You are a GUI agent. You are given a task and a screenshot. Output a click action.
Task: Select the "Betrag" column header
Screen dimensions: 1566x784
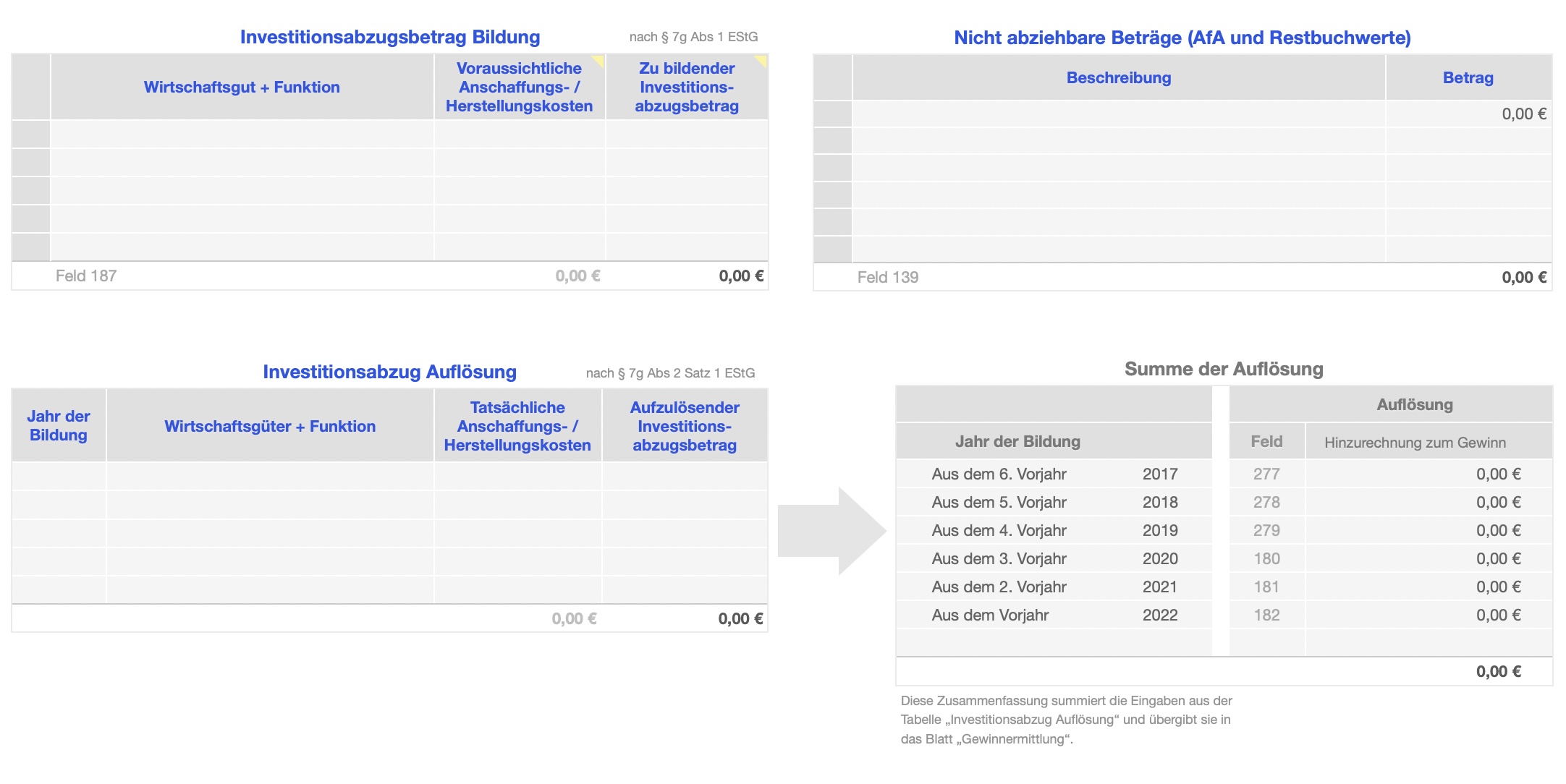point(1468,78)
